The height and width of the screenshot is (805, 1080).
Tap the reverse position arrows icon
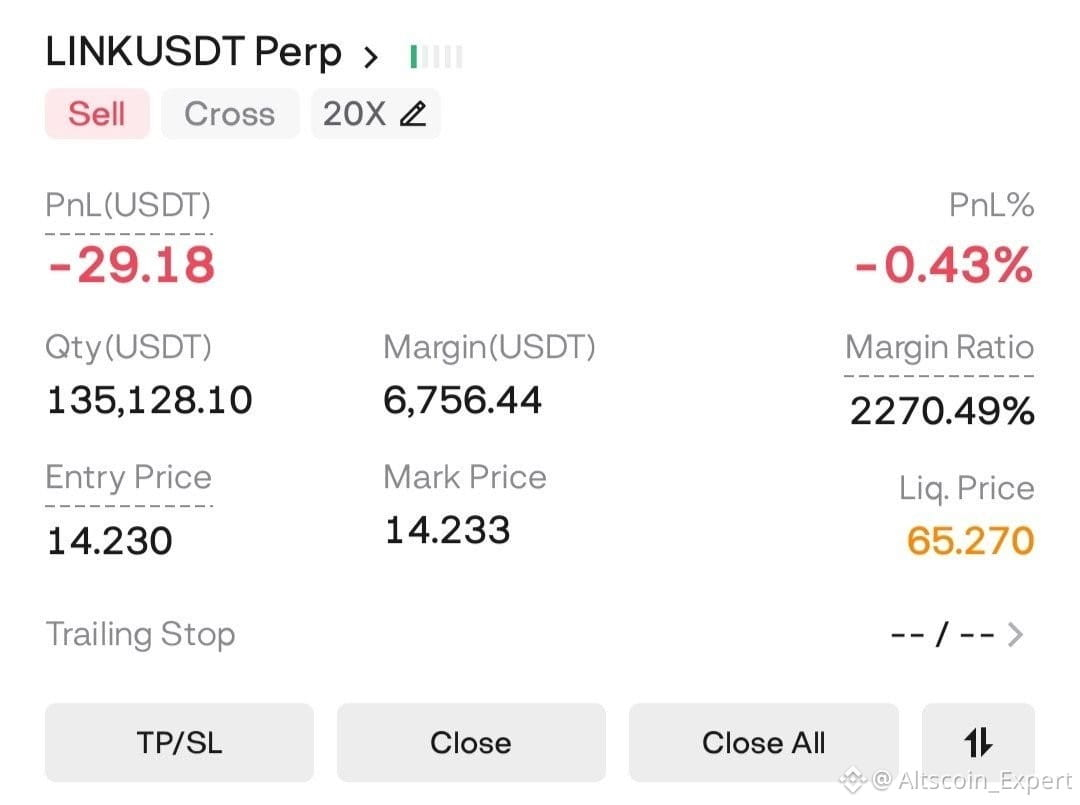(978, 742)
